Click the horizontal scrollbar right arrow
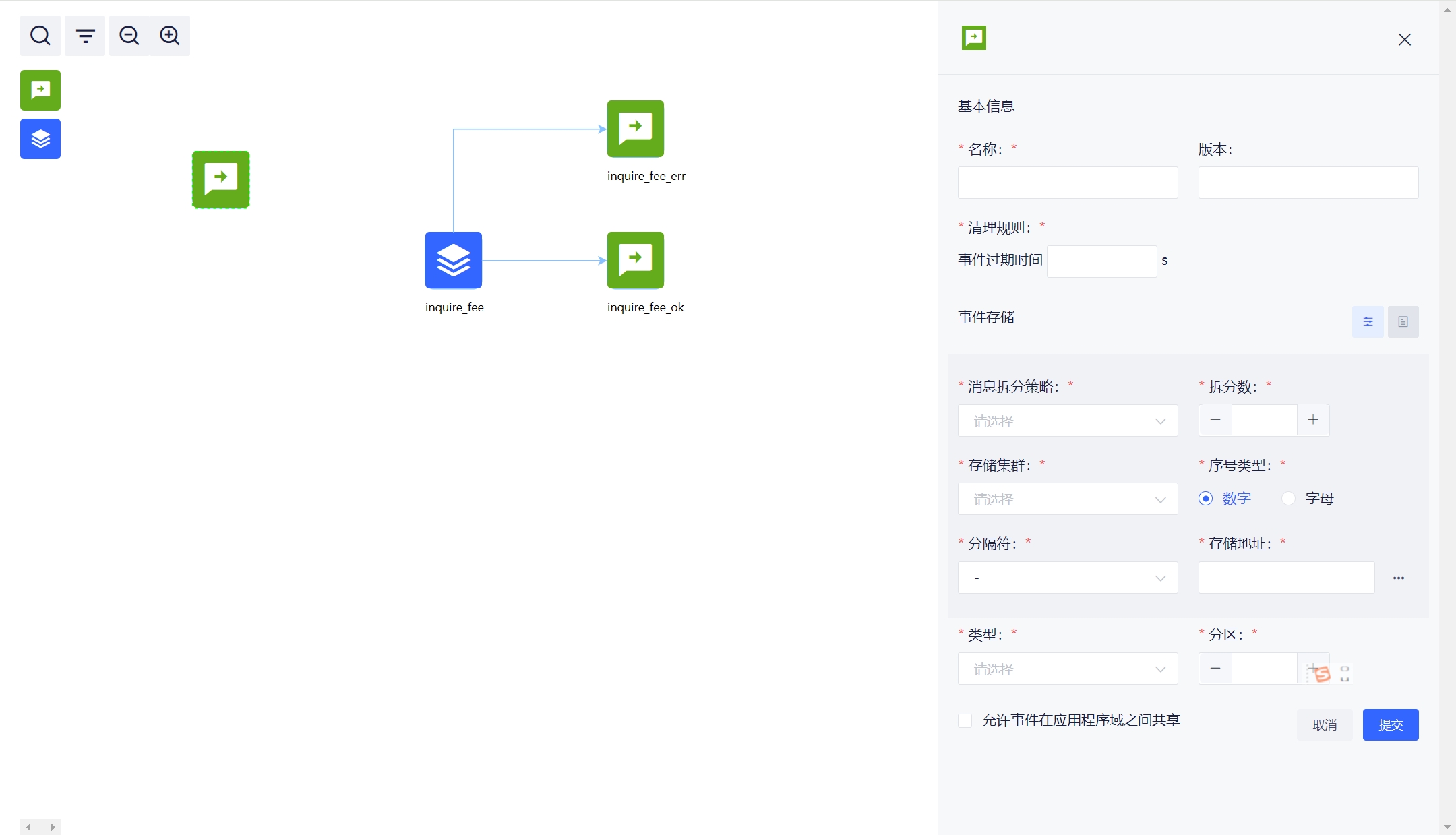The height and width of the screenshot is (835, 1456). pyautogui.click(x=53, y=827)
